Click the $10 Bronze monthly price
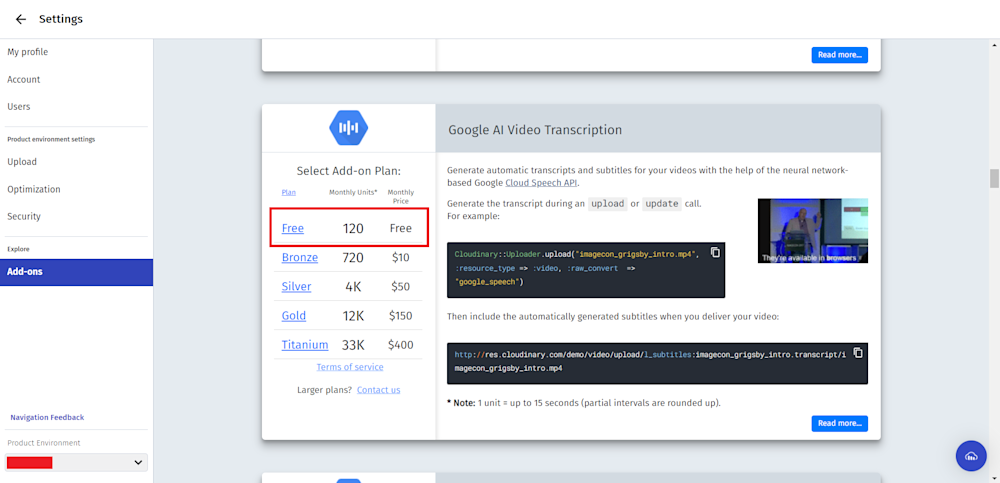Screen dimensions: 1000x483 tap(401, 258)
